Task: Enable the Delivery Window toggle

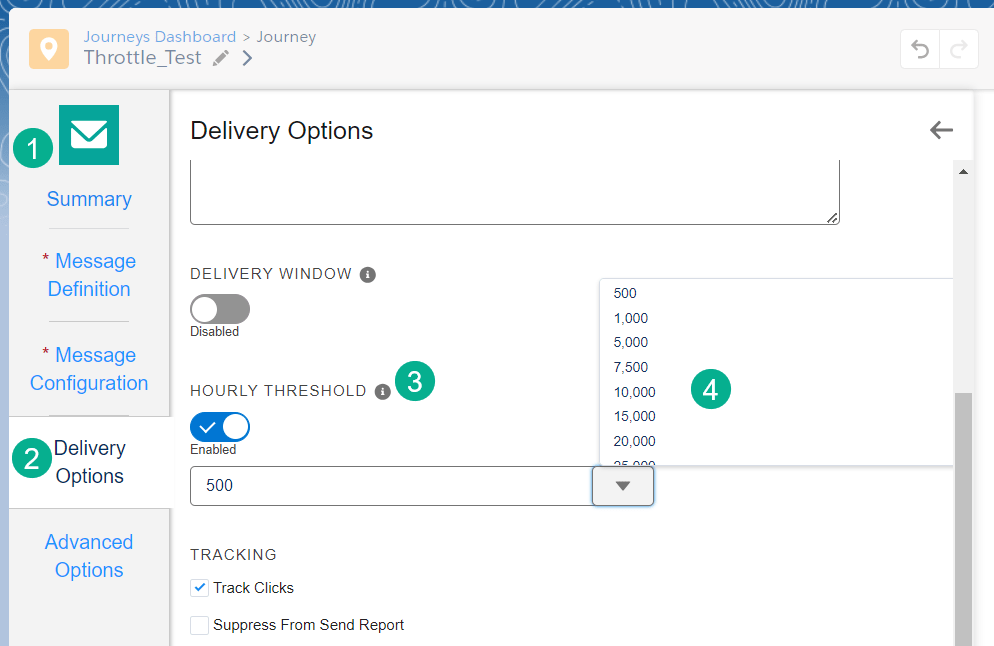Action: click(220, 309)
